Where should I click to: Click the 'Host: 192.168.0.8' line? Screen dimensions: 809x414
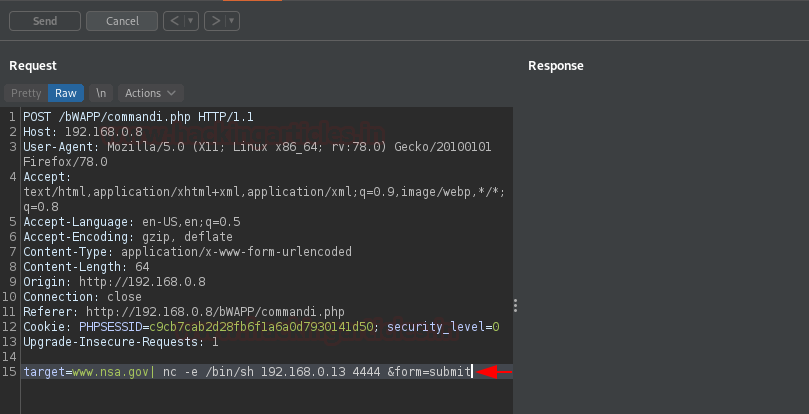click(83, 132)
